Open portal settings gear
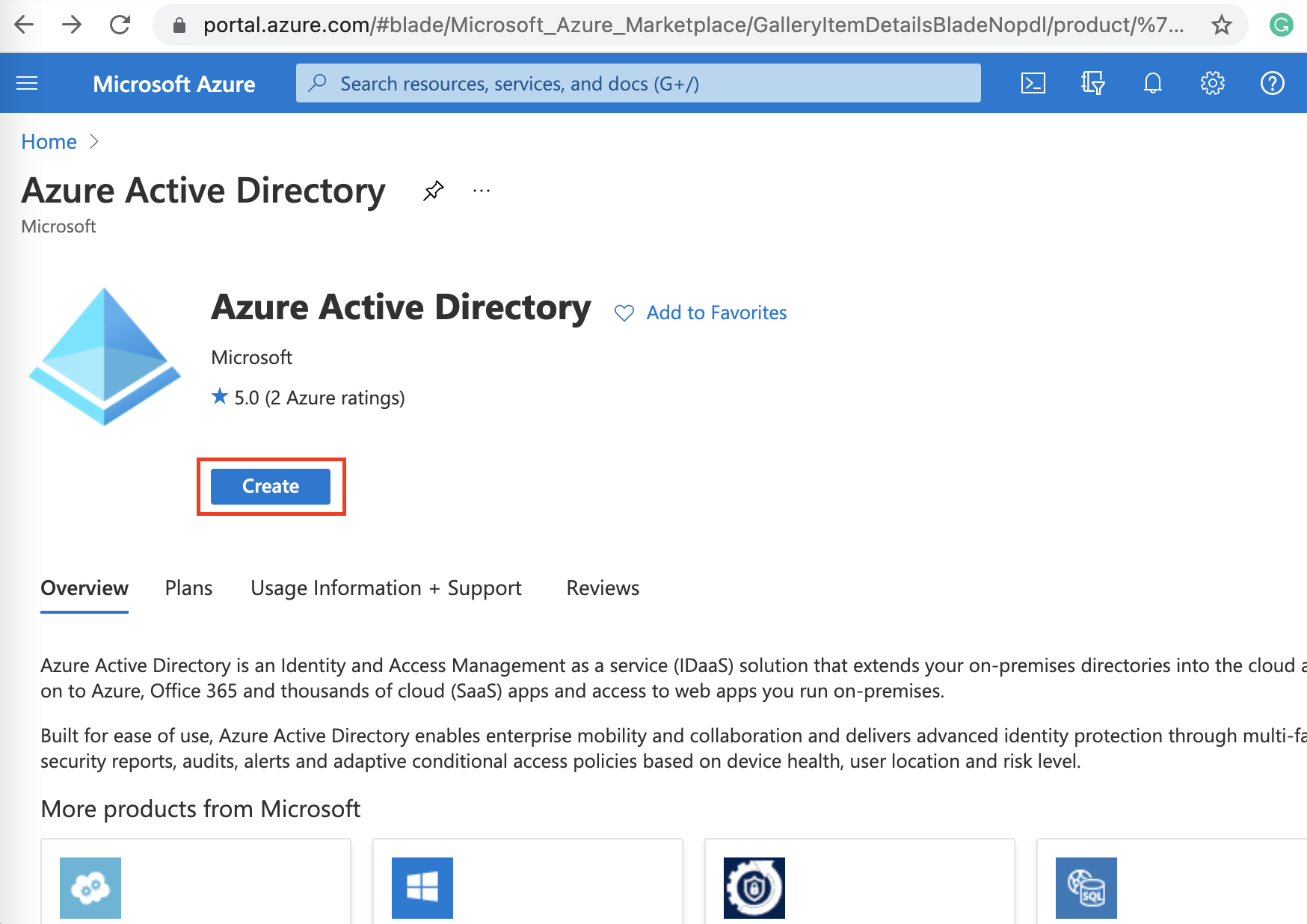 pos(1212,83)
